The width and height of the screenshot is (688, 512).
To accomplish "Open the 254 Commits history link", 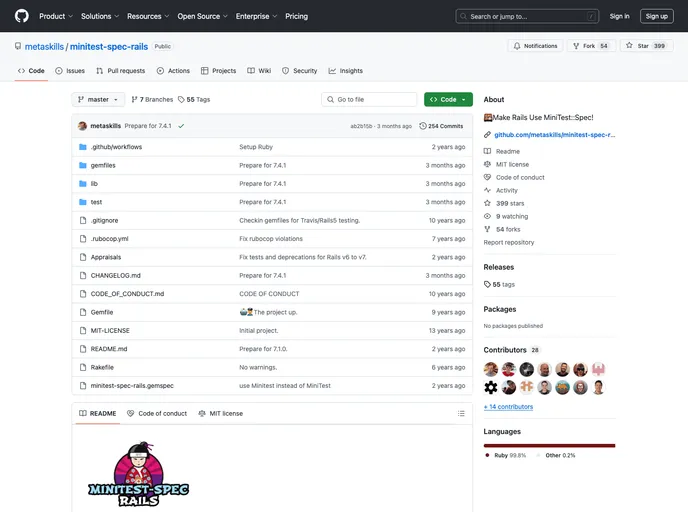I will (x=441, y=126).
